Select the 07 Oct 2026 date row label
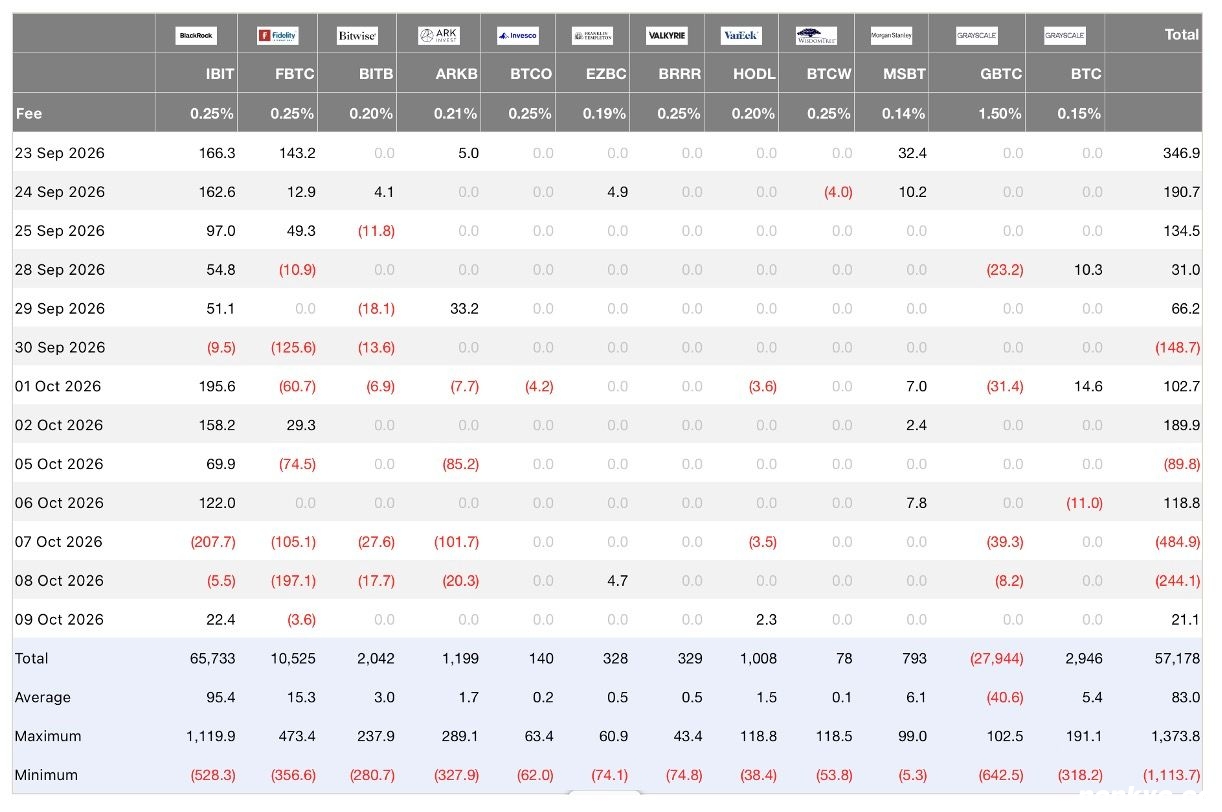 (57, 542)
